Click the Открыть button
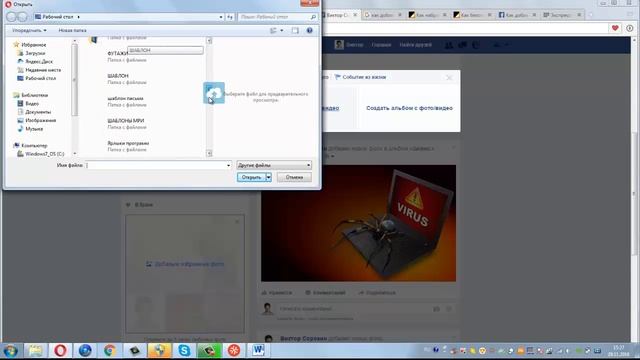 pos(251,177)
